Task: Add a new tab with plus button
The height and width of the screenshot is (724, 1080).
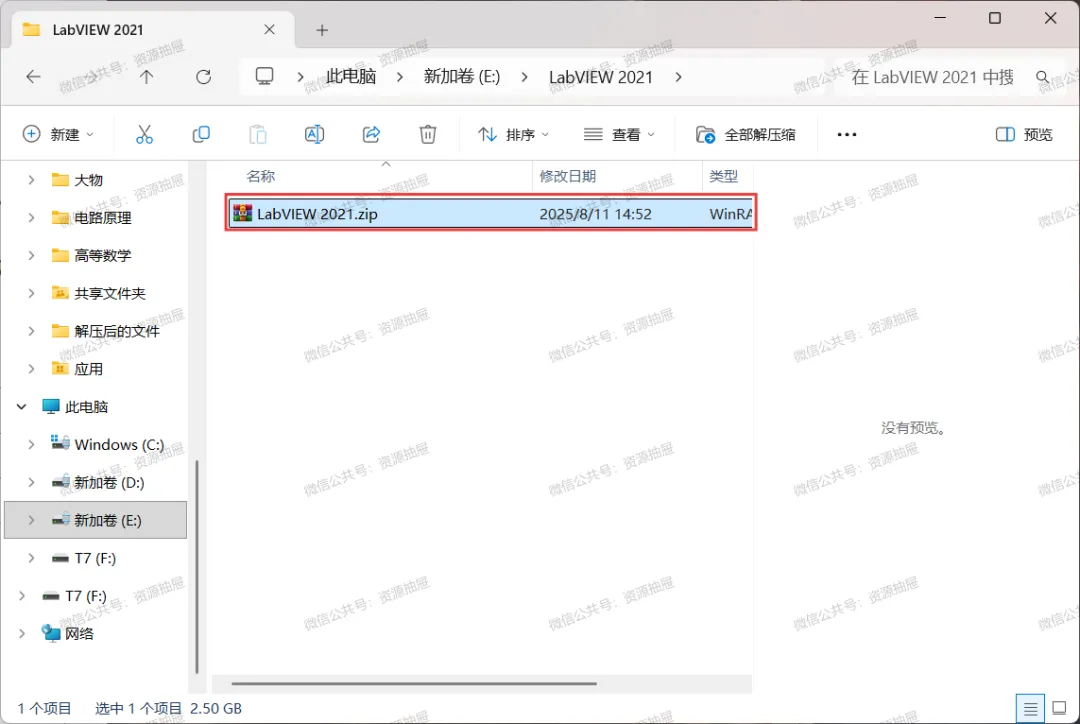Action: (322, 30)
